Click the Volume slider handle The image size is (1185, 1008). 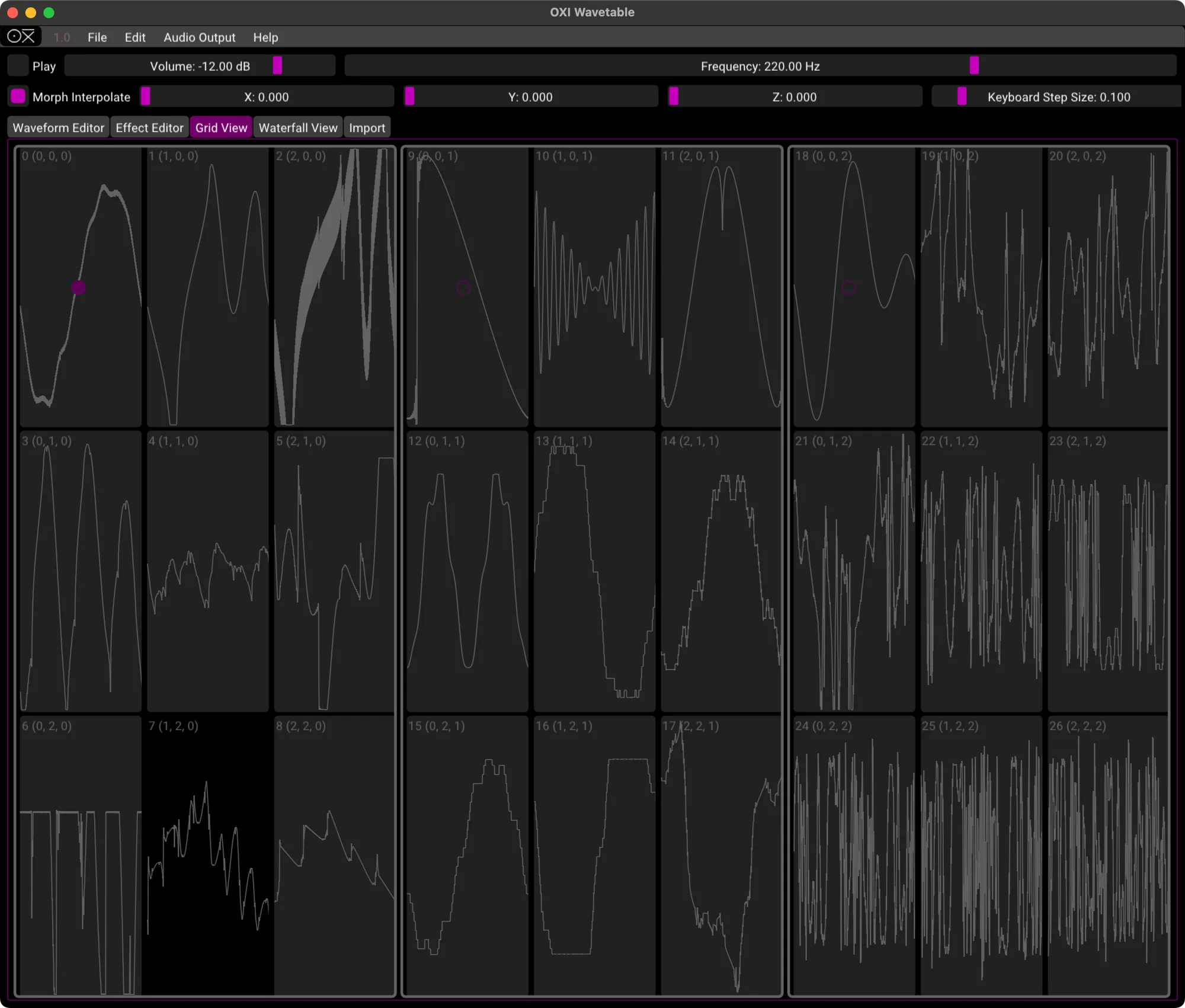click(277, 66)
